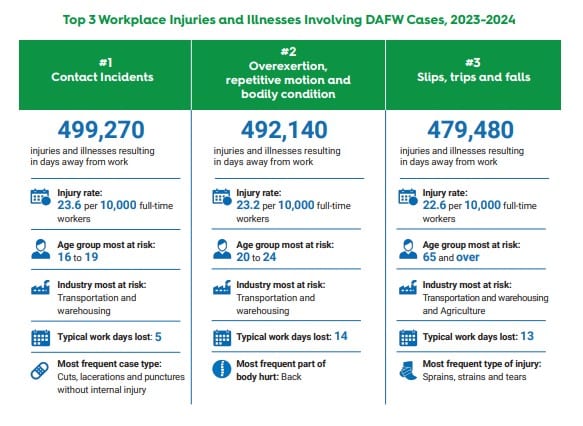Click the 22.6 per 10,000 injury rate text
Screen dimensions: 583x426
click(x=480, y=211)
